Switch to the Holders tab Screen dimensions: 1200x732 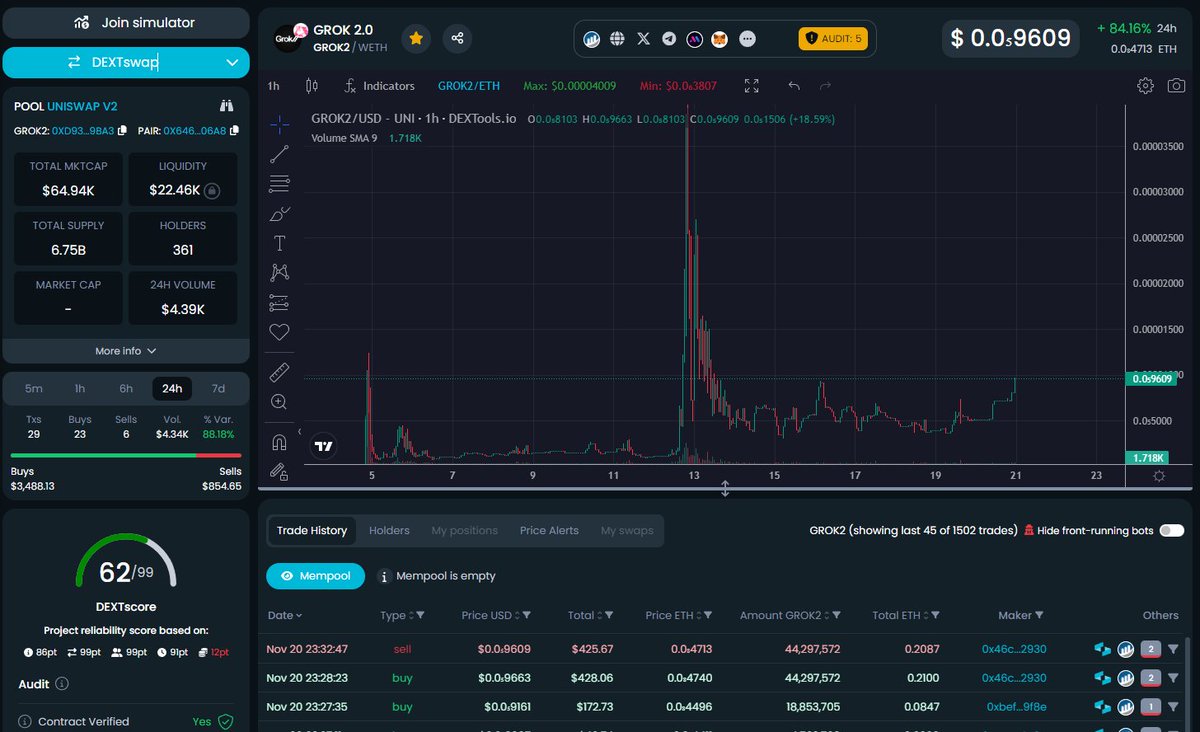389,530
